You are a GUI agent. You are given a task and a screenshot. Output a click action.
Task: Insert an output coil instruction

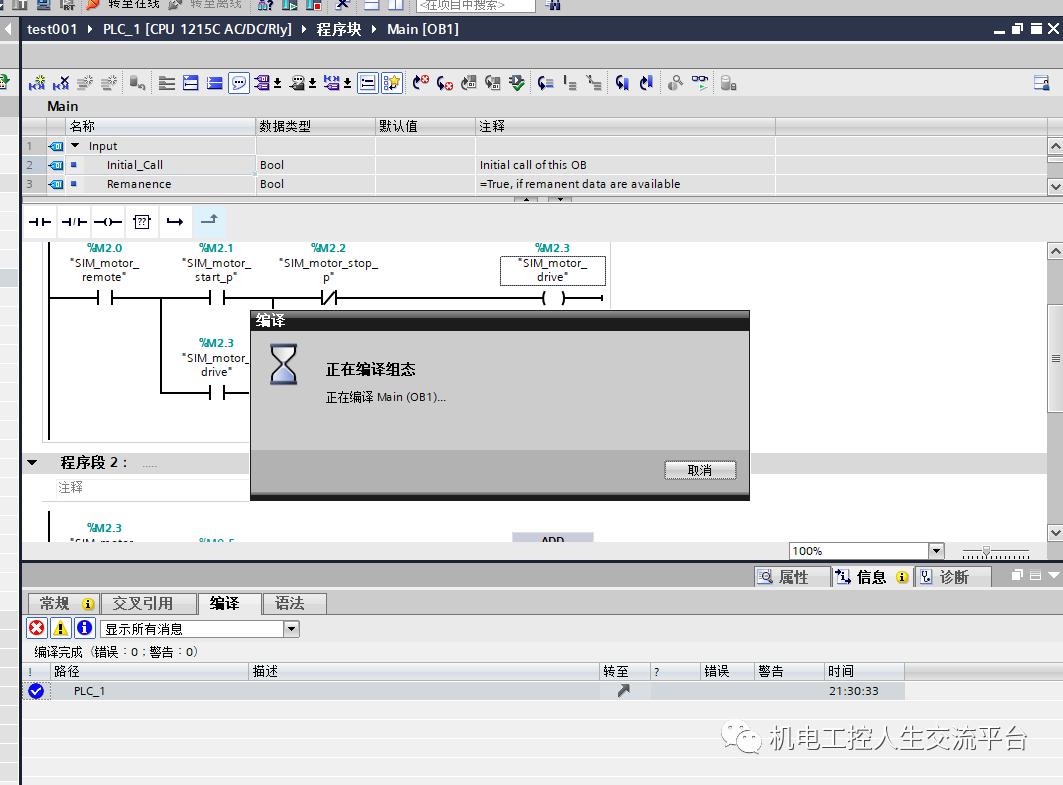tap(107, 222)
